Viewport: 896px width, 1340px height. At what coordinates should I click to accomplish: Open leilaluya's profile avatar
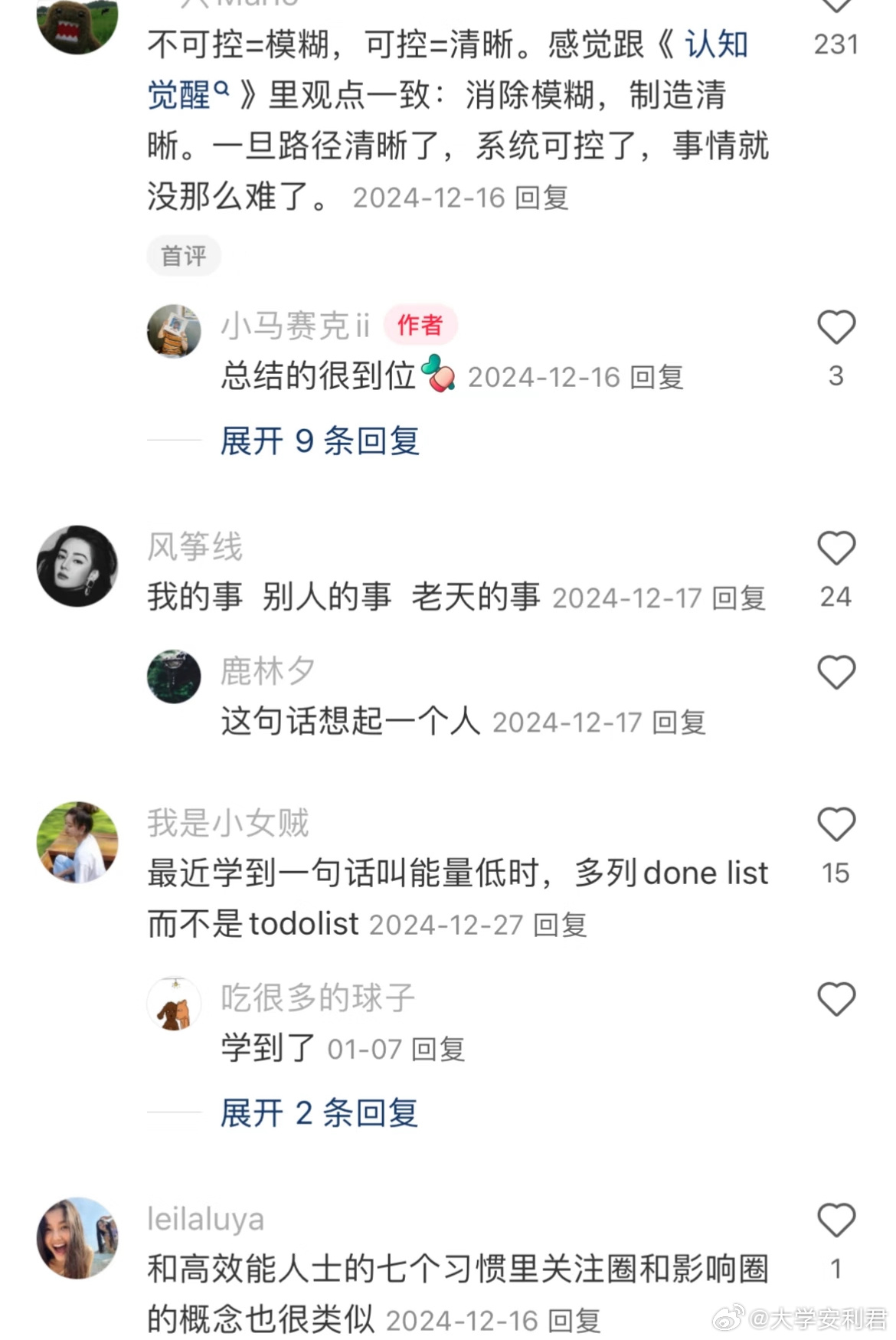(77, 1238)
